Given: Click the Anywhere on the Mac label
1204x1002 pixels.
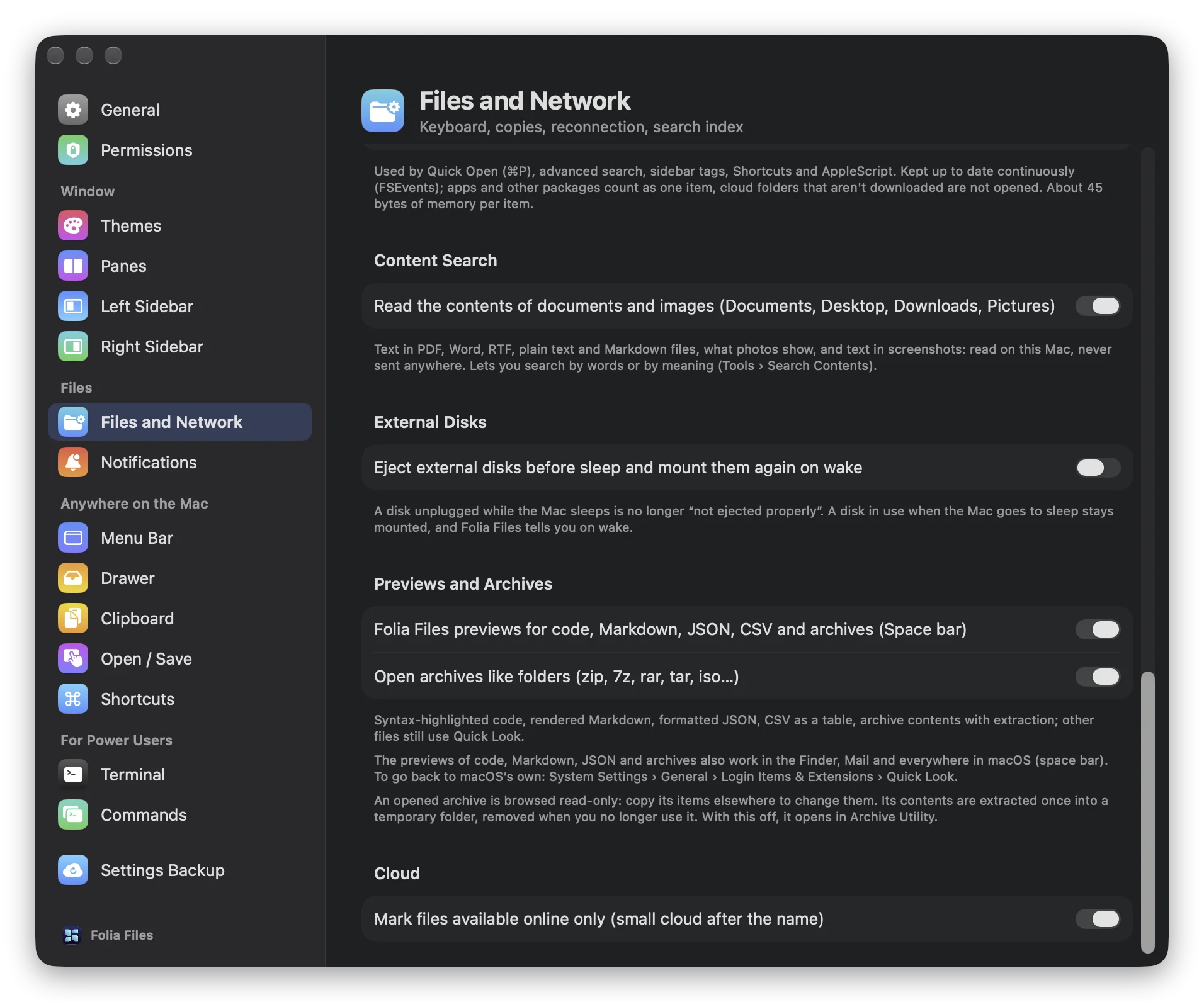Looking at the screenshot, I should (134, 504).
